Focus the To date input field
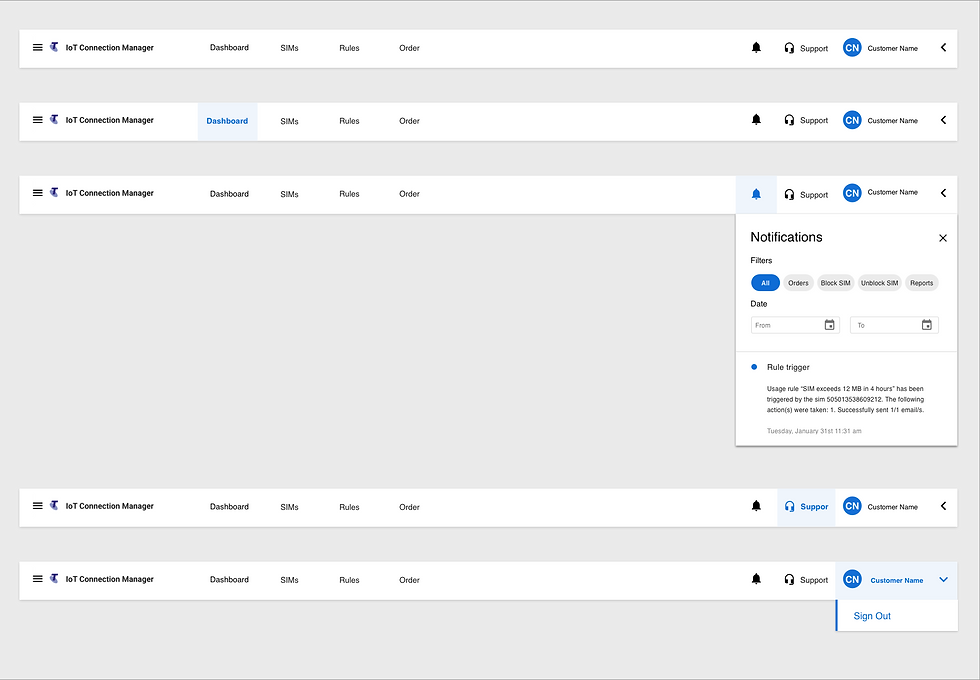 pos(894,325)
